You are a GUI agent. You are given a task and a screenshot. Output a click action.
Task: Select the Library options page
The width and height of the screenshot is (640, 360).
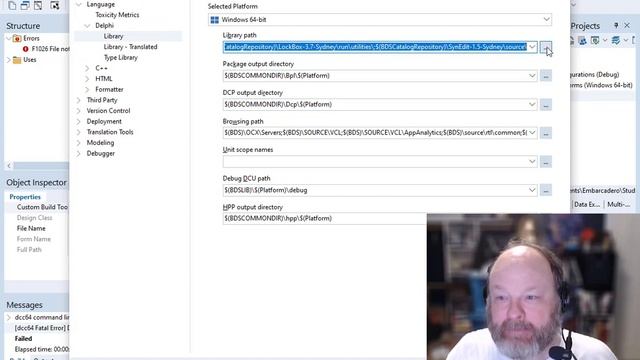tap(113, 36)
